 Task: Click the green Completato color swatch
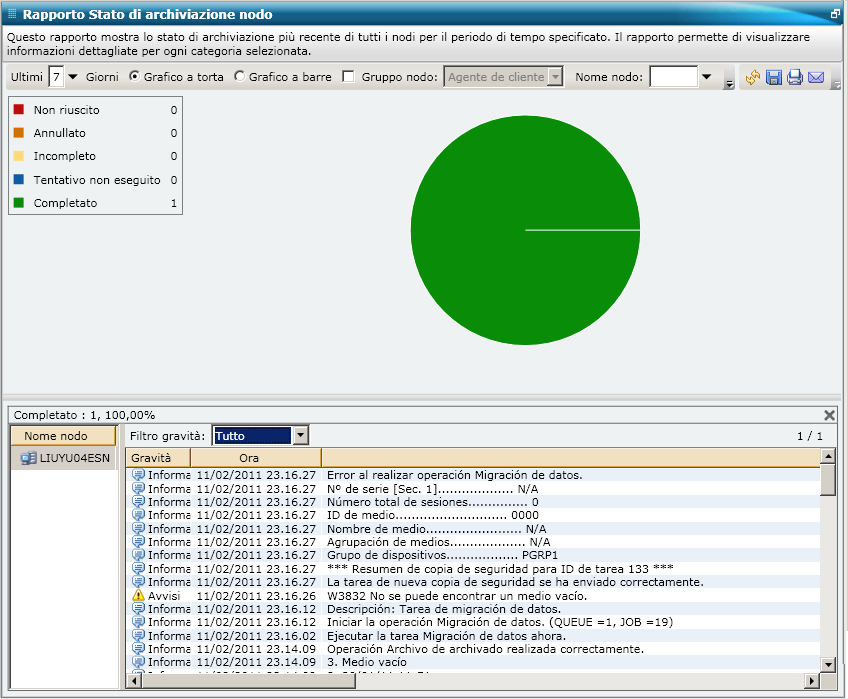coord(17,202)
